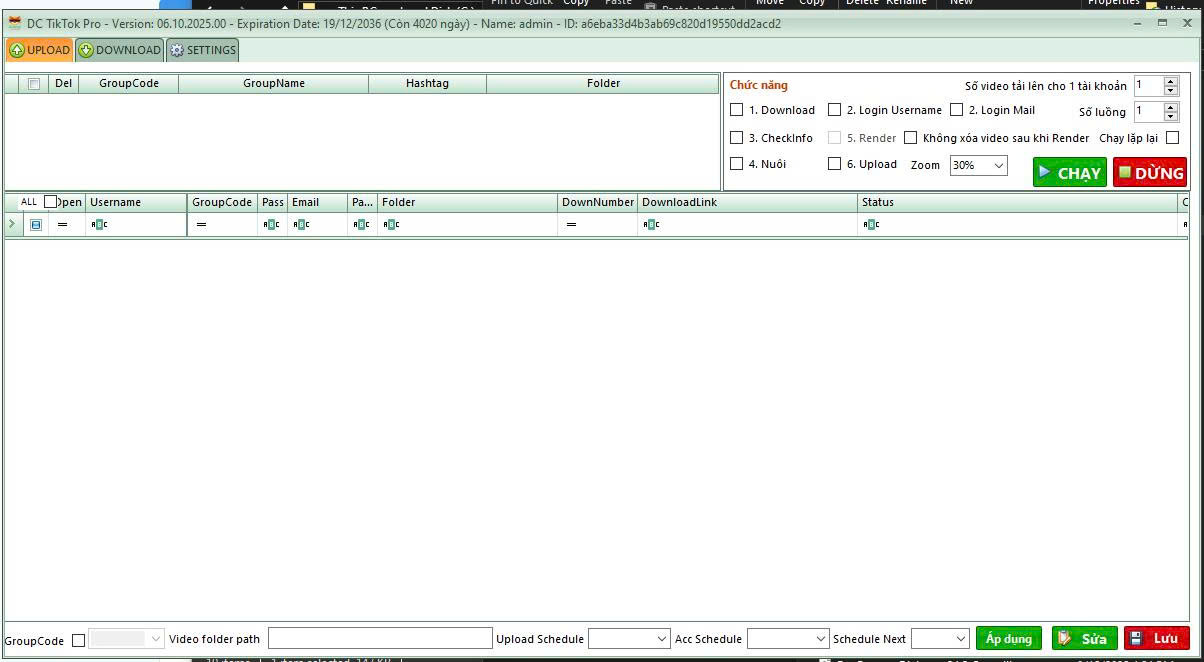The image size is (1204, 662).
Task: Check the 2. Login Mail option
Action: (x=956, y=110)
